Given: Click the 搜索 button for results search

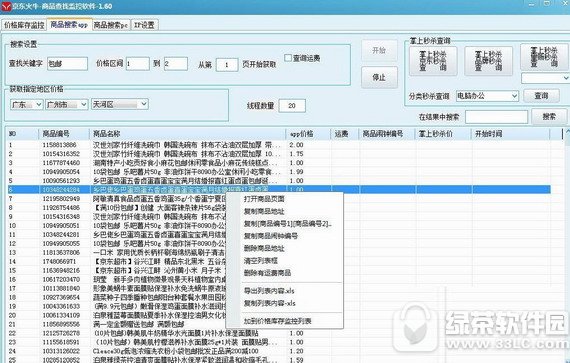Looking at the screenshot, I should tap(549, 117).
